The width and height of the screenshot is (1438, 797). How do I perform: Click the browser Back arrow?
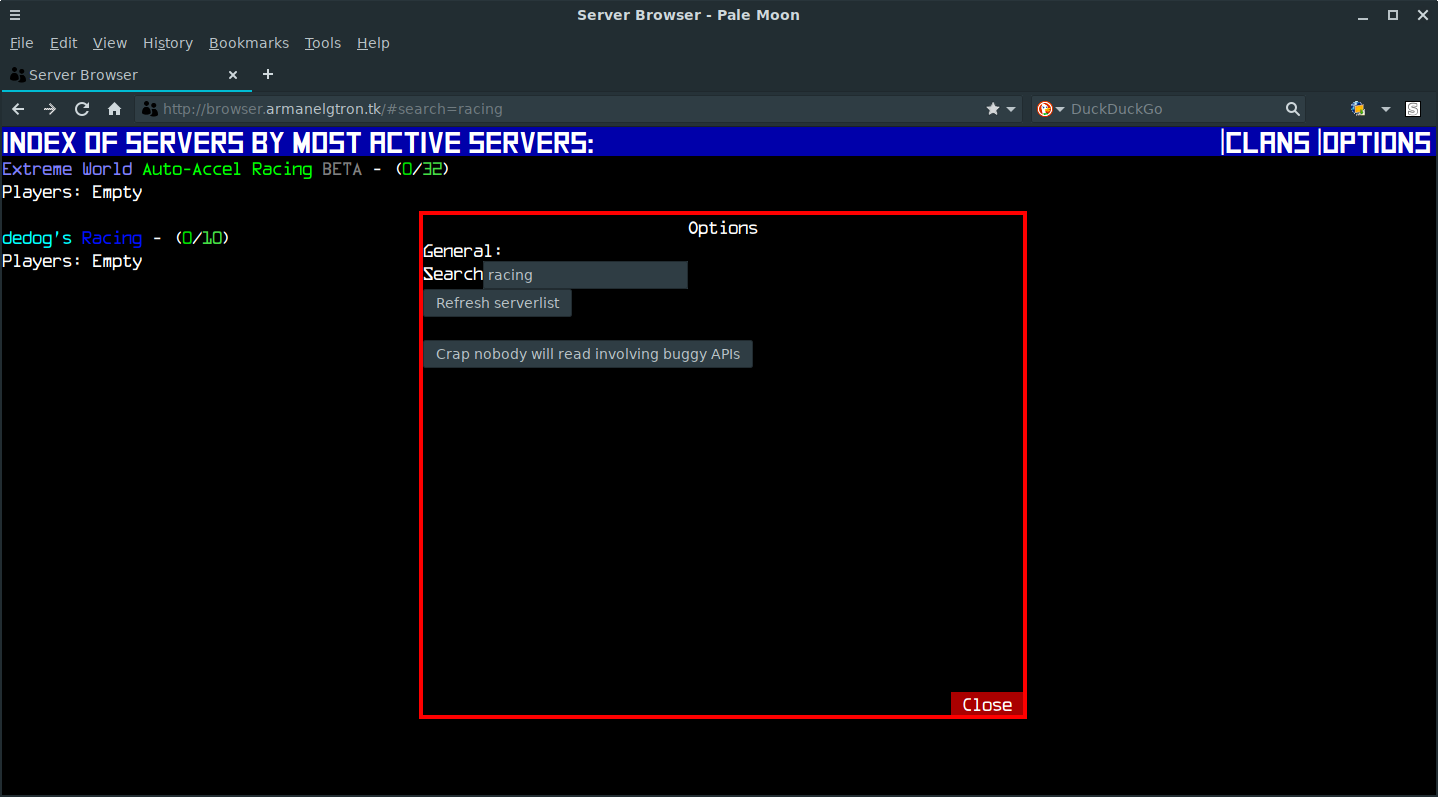point(18,109)
